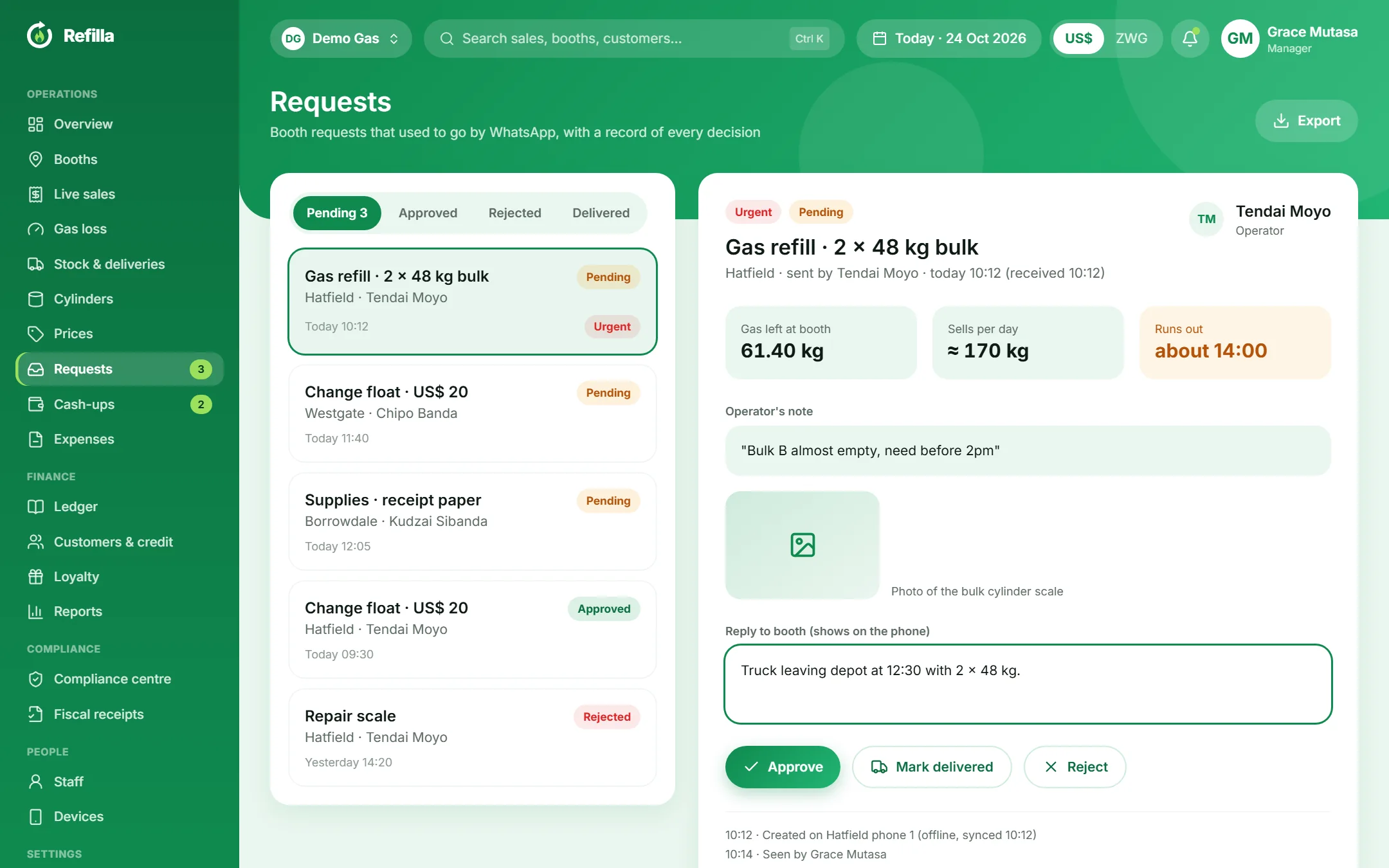Open Fiscal receipts

pos(120,714)
